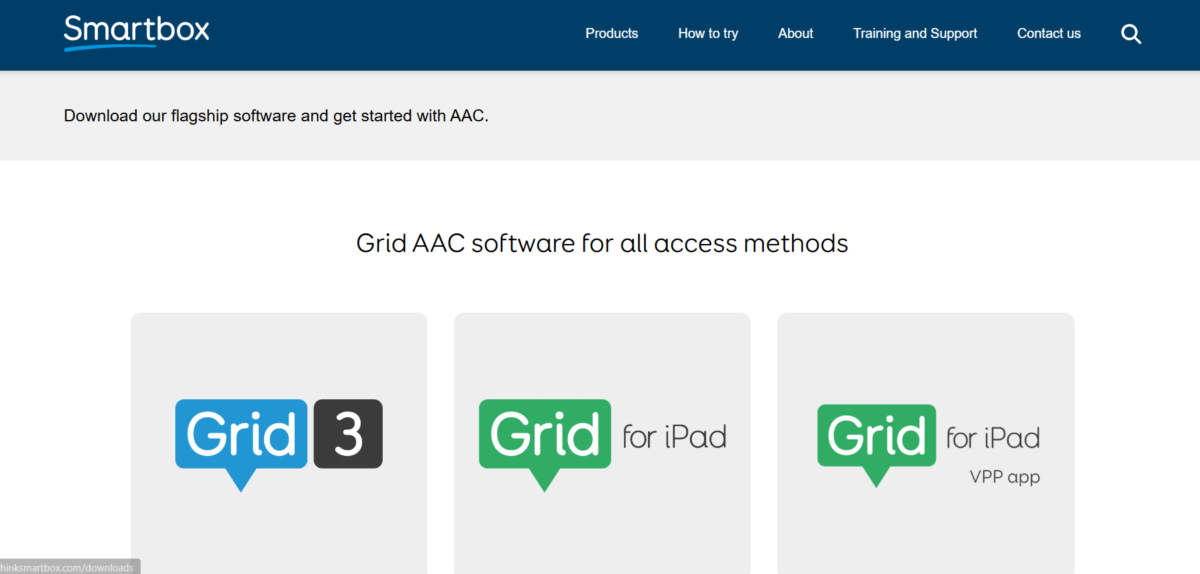1200x574 pixels.
Task: Click the Smartbox logo in header
Action: (137, 32)
